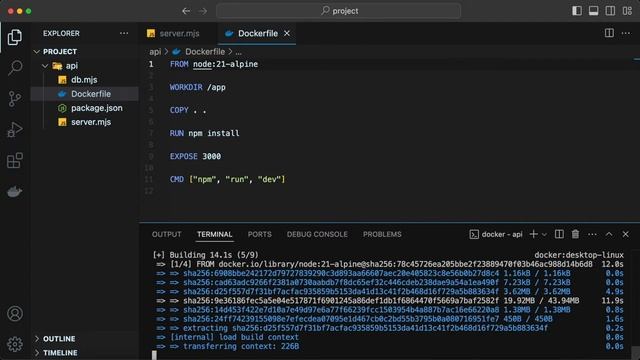Select the docker - api terminal label

[496, 234]
